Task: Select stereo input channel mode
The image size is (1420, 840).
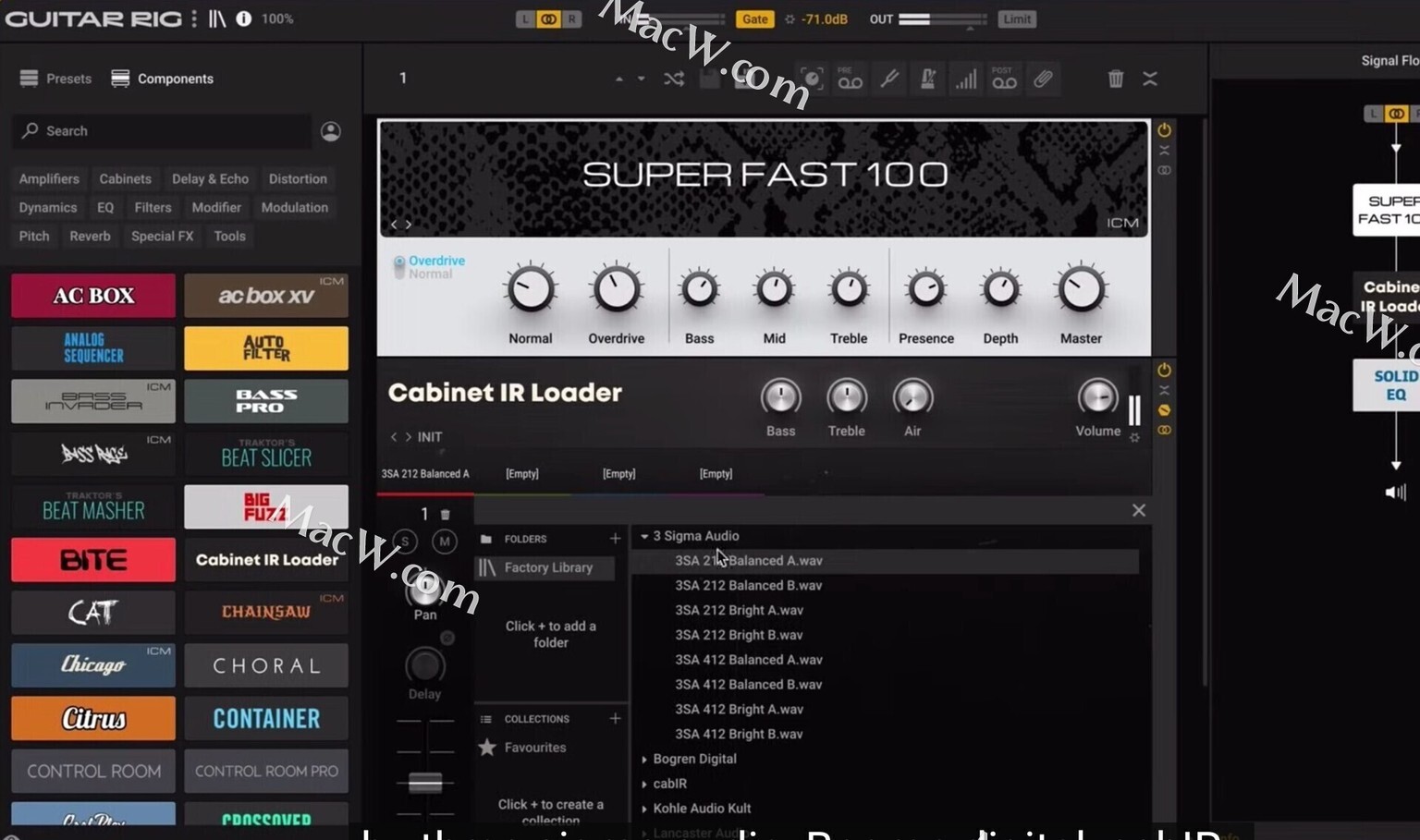Action: [x=549, y=18]
